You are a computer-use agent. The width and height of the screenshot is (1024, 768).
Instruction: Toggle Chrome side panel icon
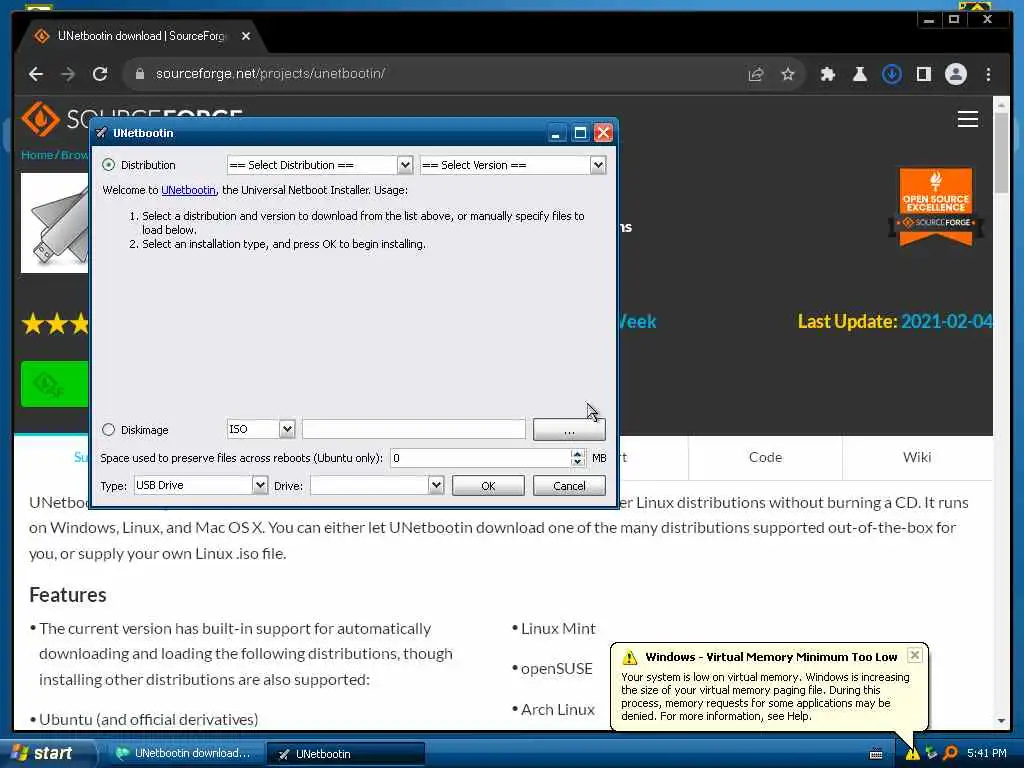click(923, 74)
